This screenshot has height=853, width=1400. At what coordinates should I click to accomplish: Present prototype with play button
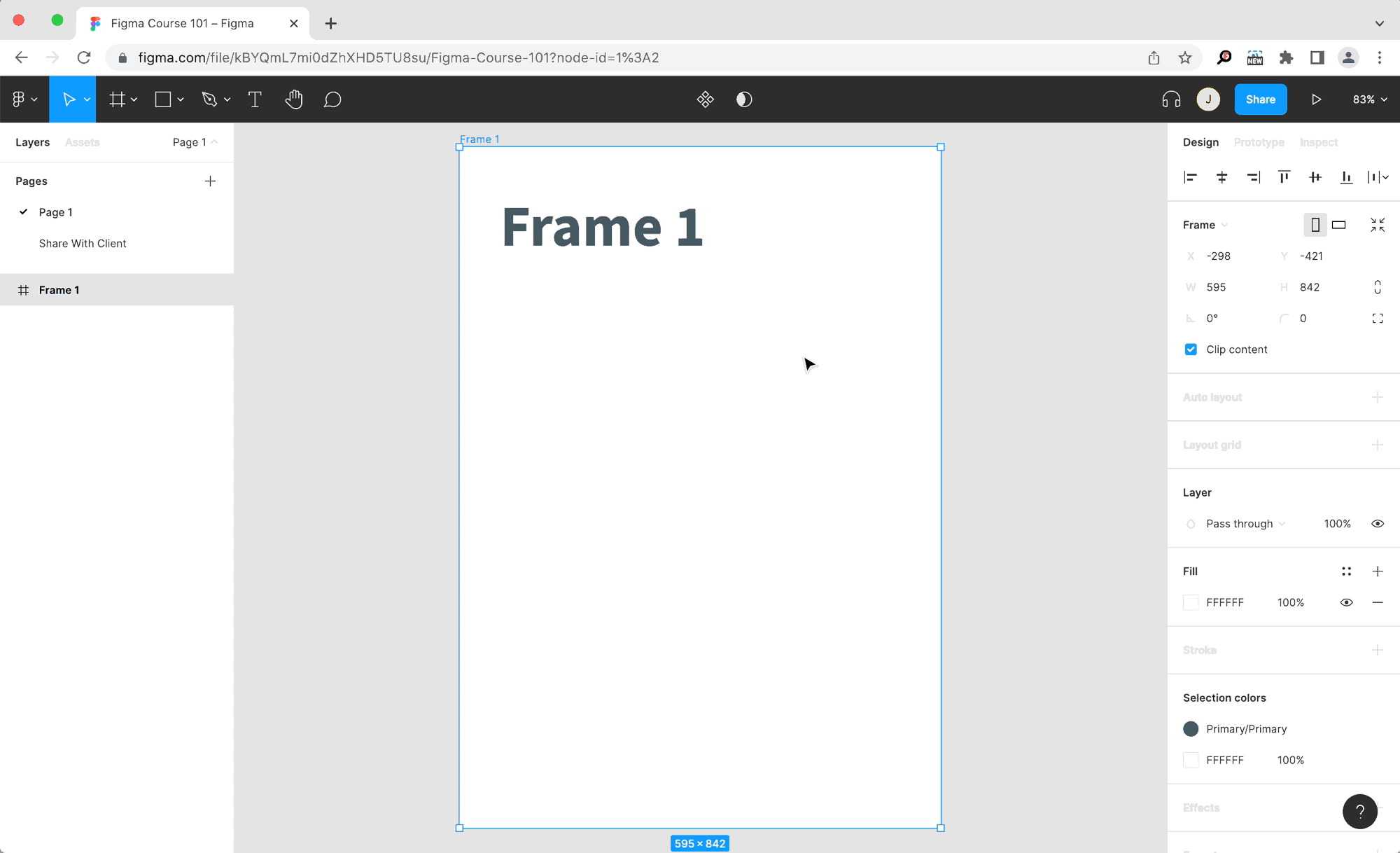1316,99
